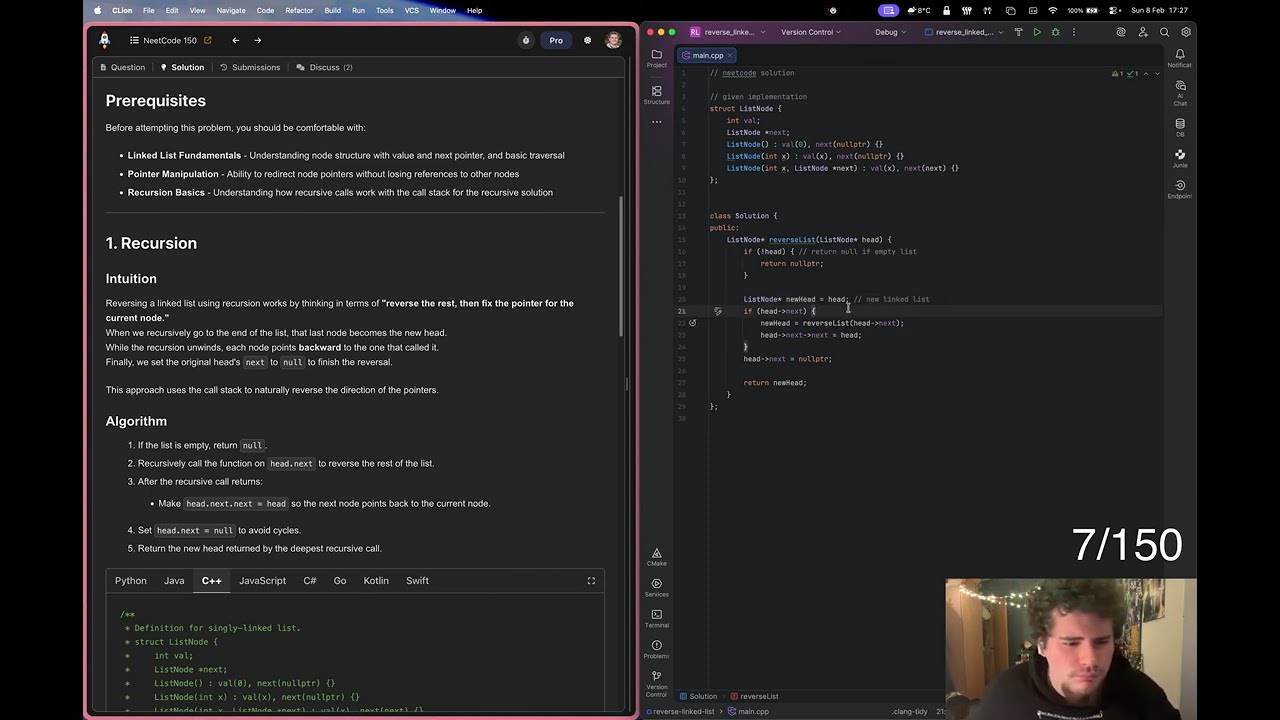Open the AI Chat panel
1280x720 pixels.
pyautogui.click(x=1180, y=93)
